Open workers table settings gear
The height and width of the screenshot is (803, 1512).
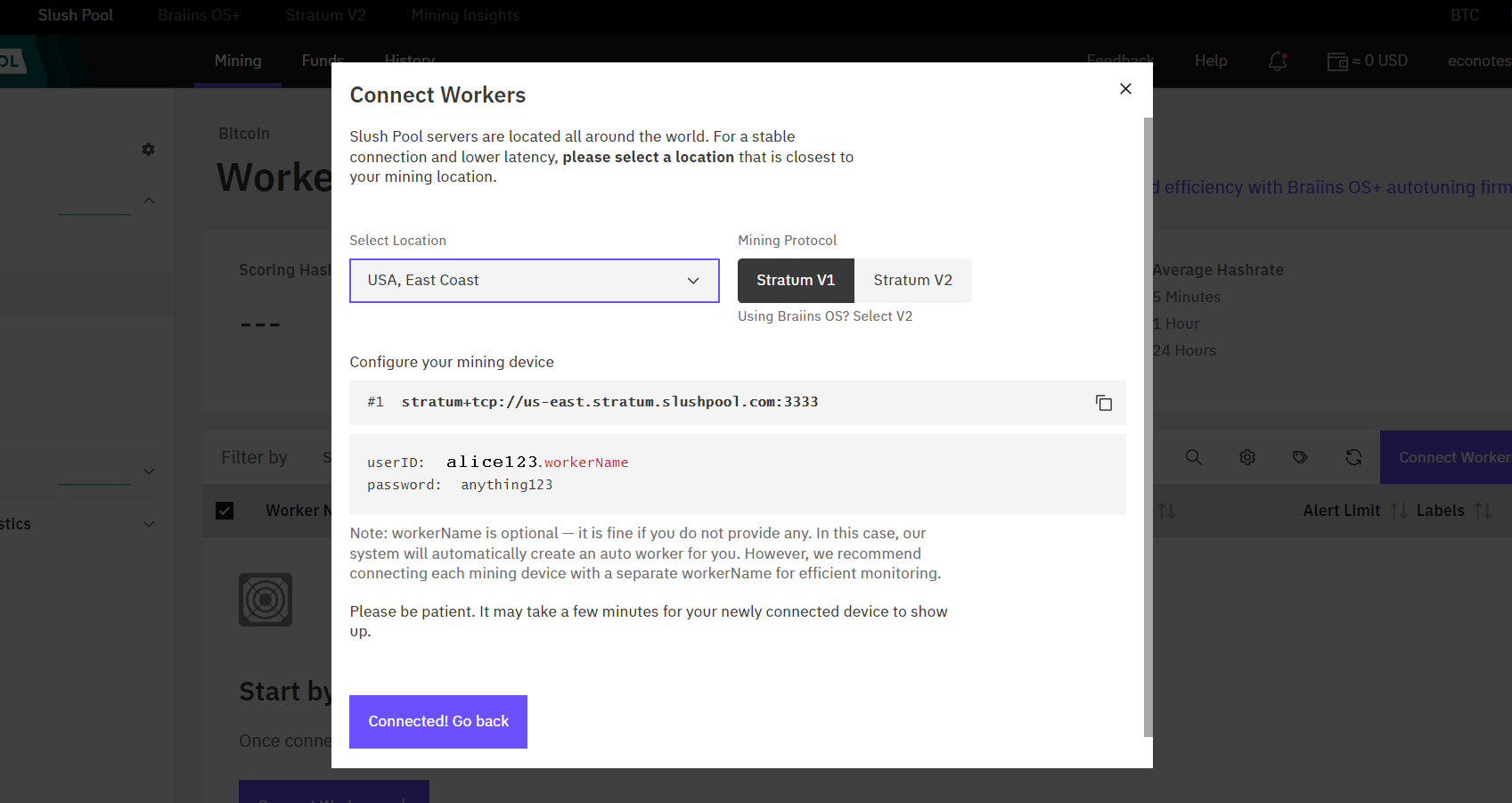coord(1247,457)
